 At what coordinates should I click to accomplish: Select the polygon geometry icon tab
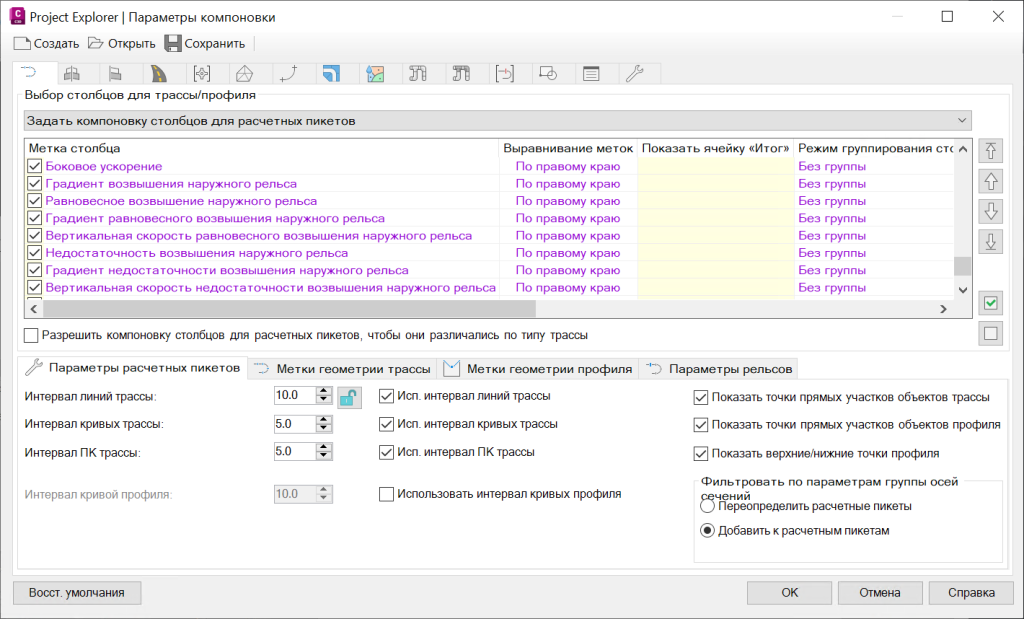click(x=246, y=73)
